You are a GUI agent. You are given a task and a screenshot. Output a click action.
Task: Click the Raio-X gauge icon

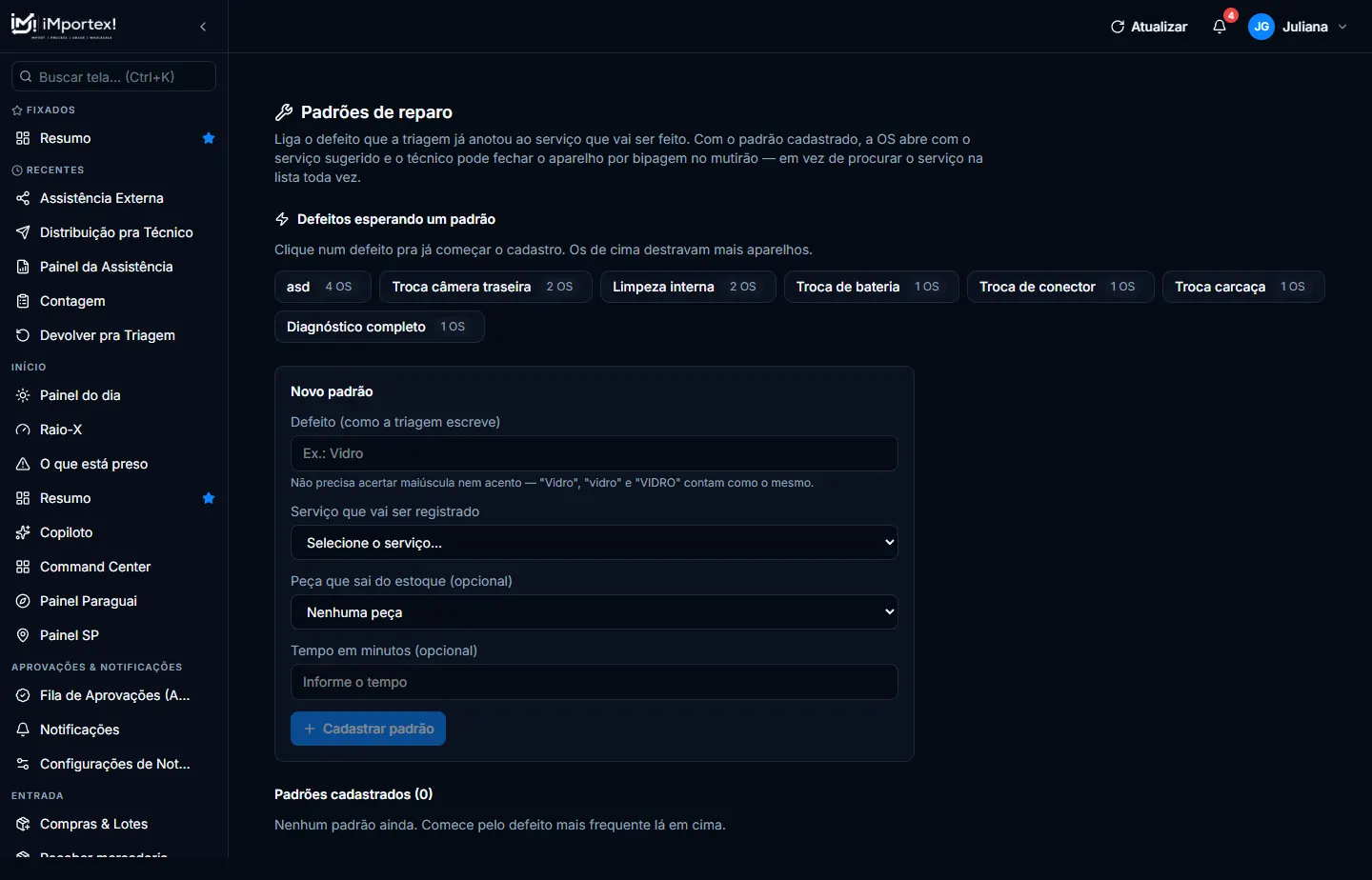pyautogui.click(x=23, y=430)
